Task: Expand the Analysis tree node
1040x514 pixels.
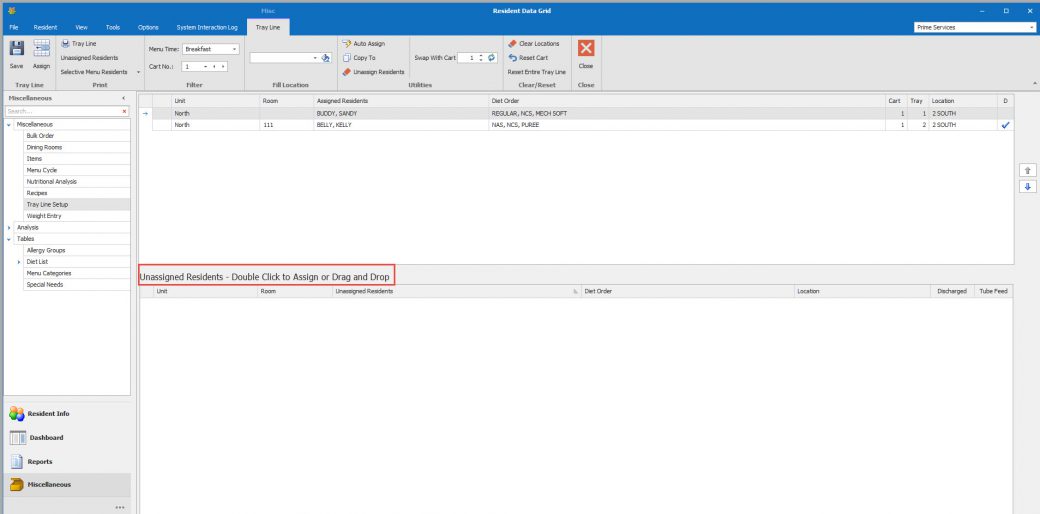Action: [x=9, y=227]
